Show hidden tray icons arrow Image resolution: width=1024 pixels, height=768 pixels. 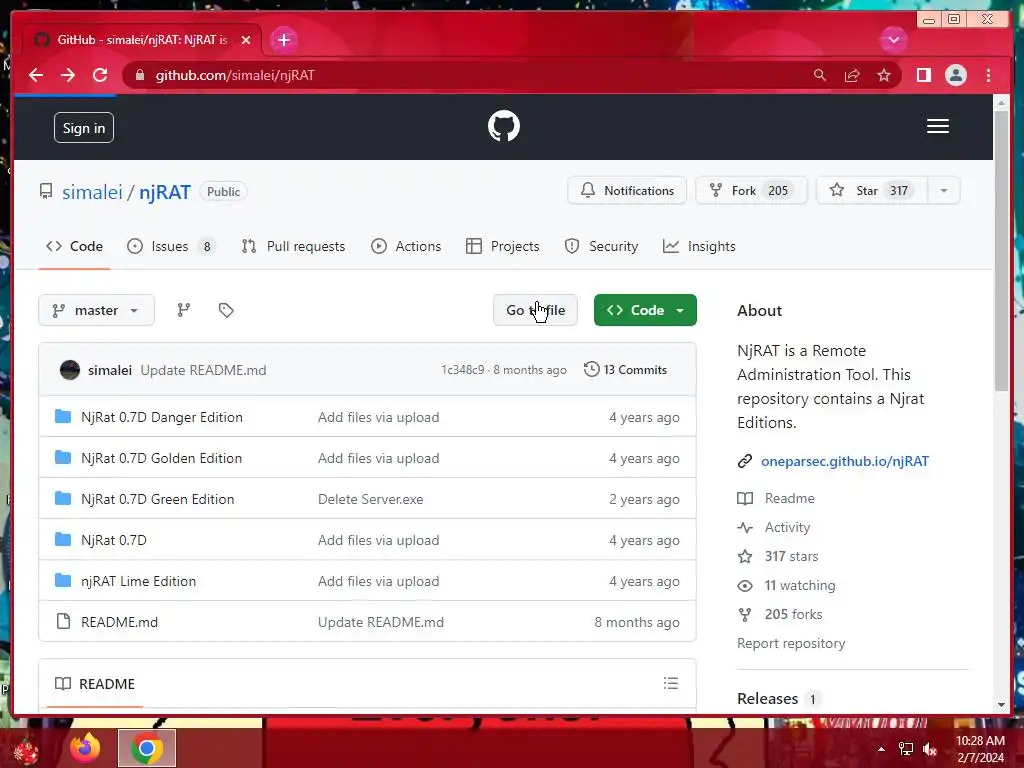[881, 749]
